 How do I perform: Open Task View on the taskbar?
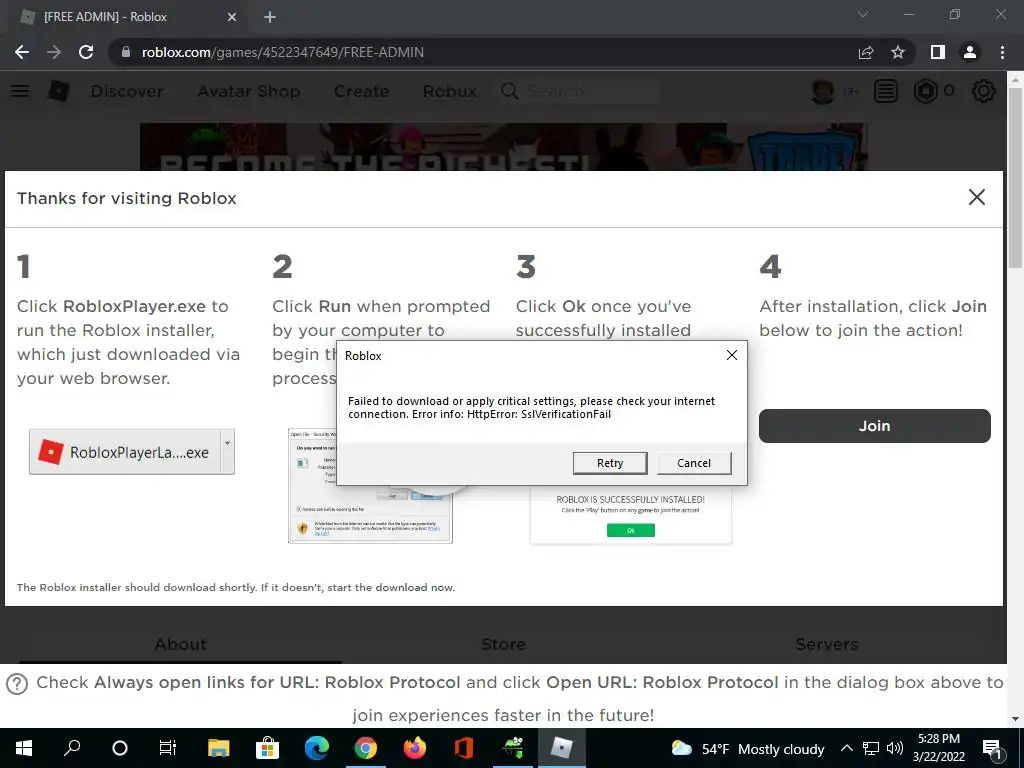168,748
